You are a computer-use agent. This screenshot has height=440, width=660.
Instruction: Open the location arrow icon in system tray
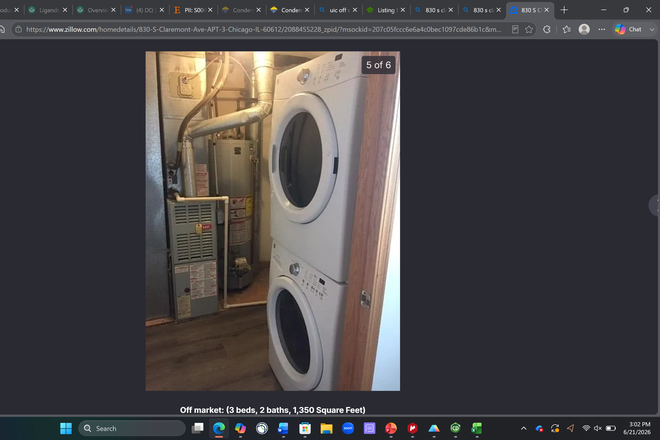click(x=570, y=428)
